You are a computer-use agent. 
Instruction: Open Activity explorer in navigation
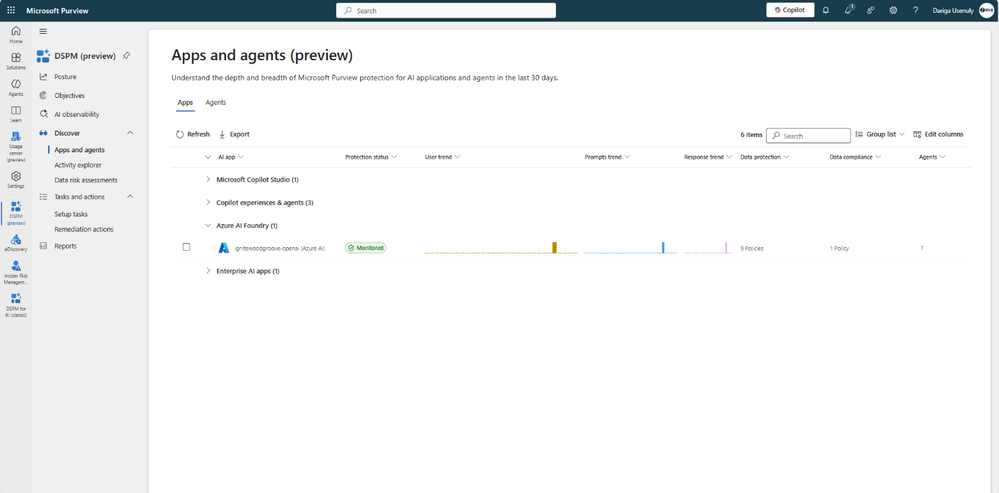(78, 165)
